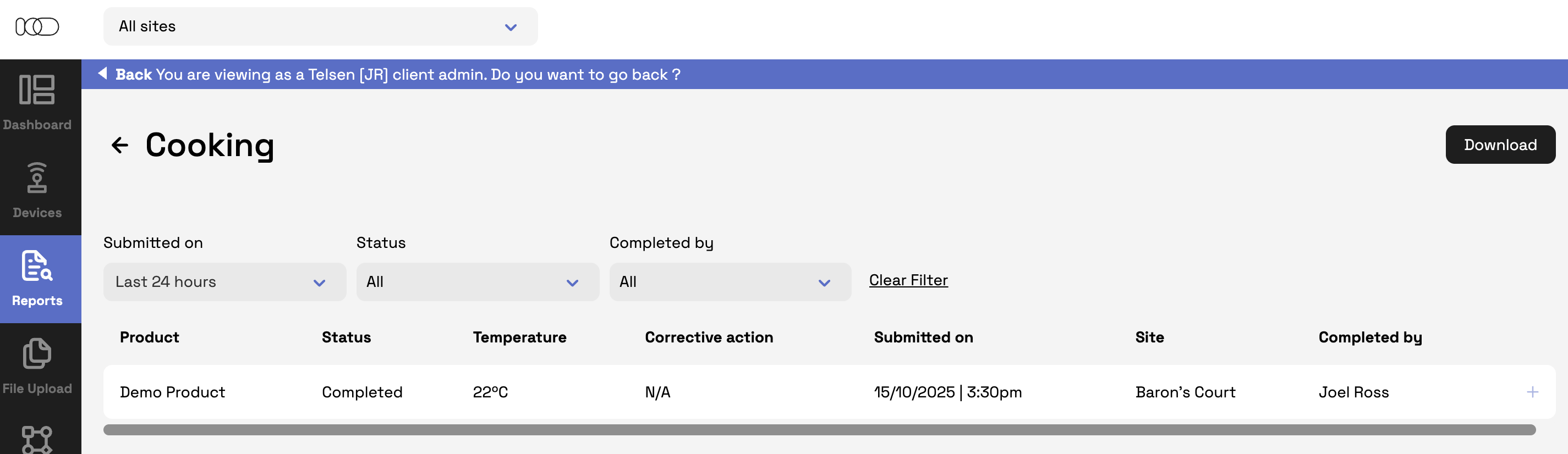Click the back arrow beside Cooking
The height and width of the screenshot is (454, 1568).
(120, 145)
